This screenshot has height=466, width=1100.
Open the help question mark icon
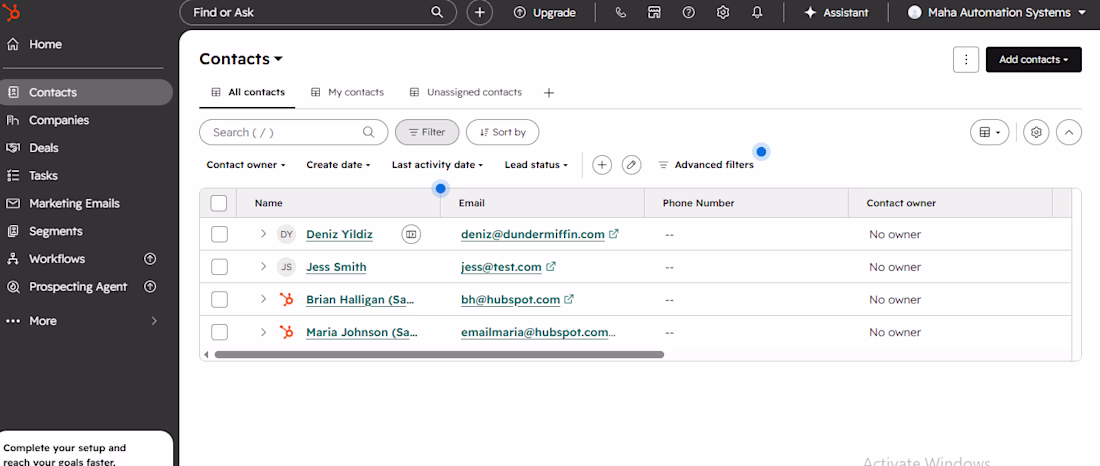tap(689, 13)
